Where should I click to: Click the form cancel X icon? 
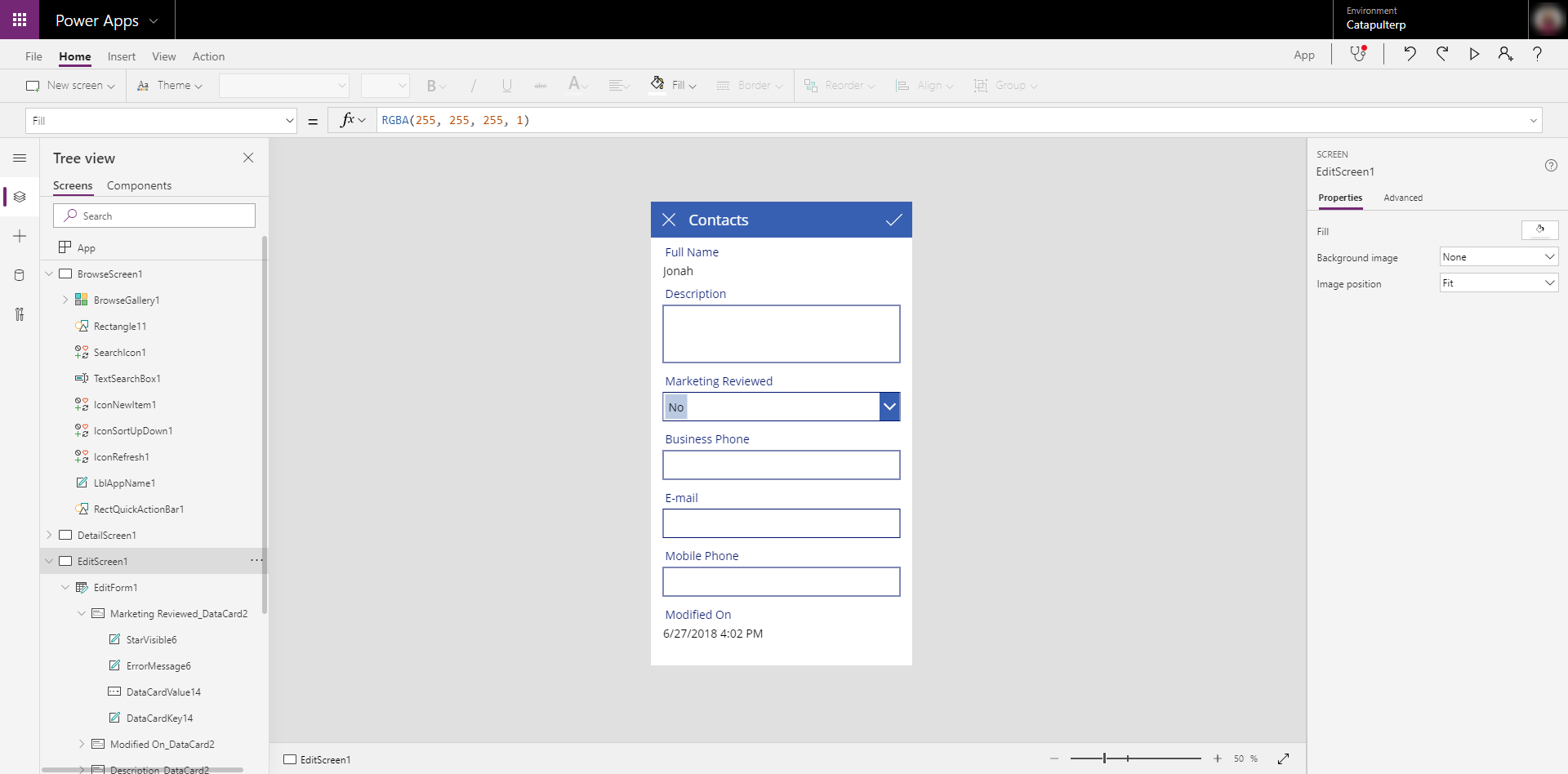point(669,220)
